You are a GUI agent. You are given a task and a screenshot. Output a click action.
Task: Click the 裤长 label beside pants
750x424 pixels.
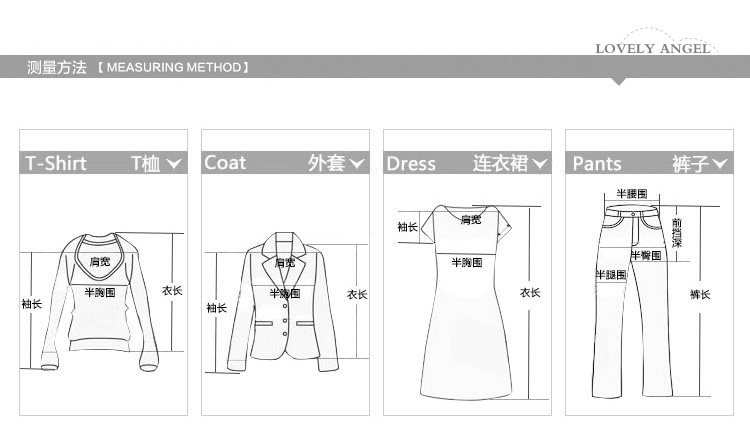coord(700,294)
